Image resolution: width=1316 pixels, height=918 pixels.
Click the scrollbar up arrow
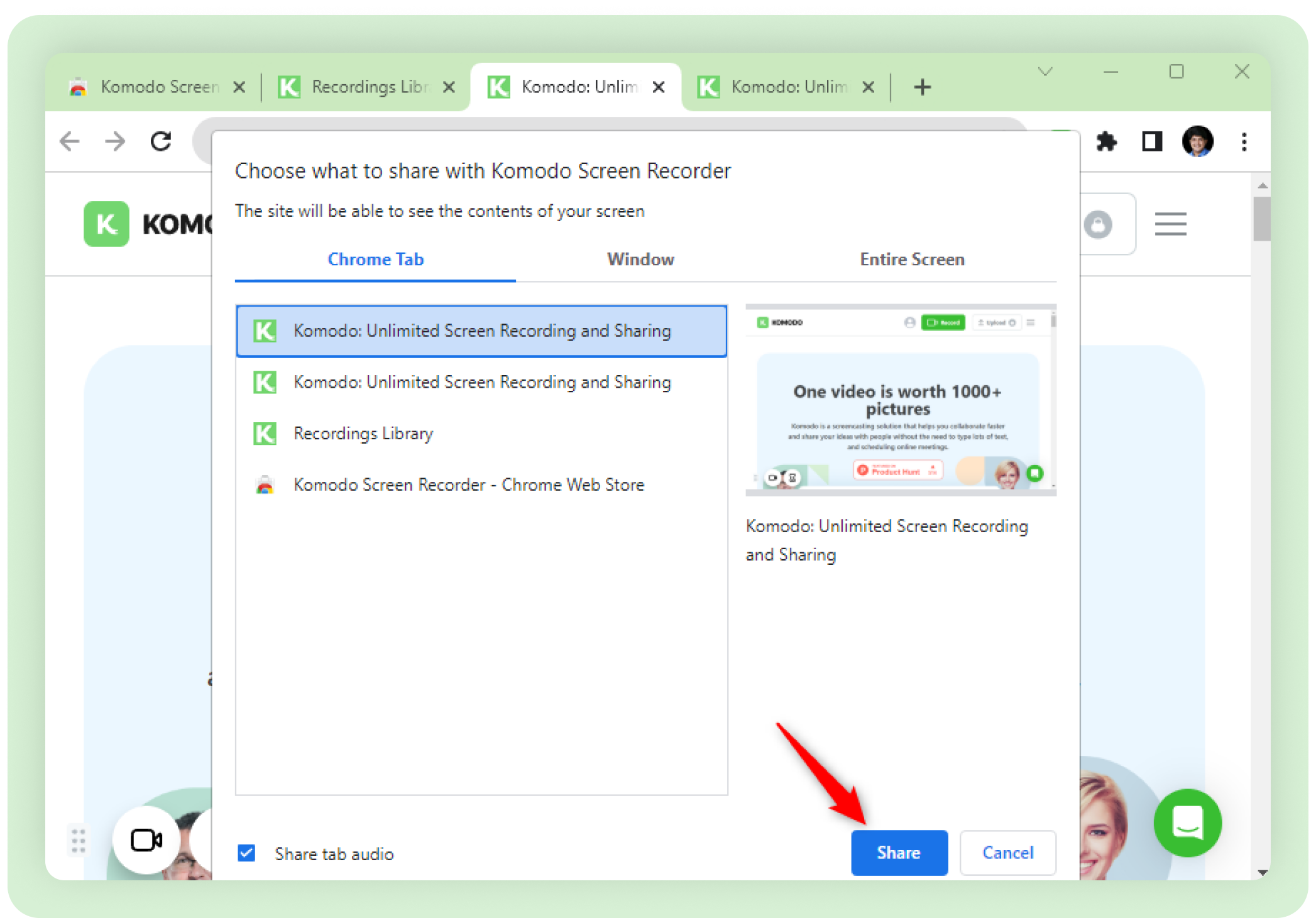click(1261, 185)
